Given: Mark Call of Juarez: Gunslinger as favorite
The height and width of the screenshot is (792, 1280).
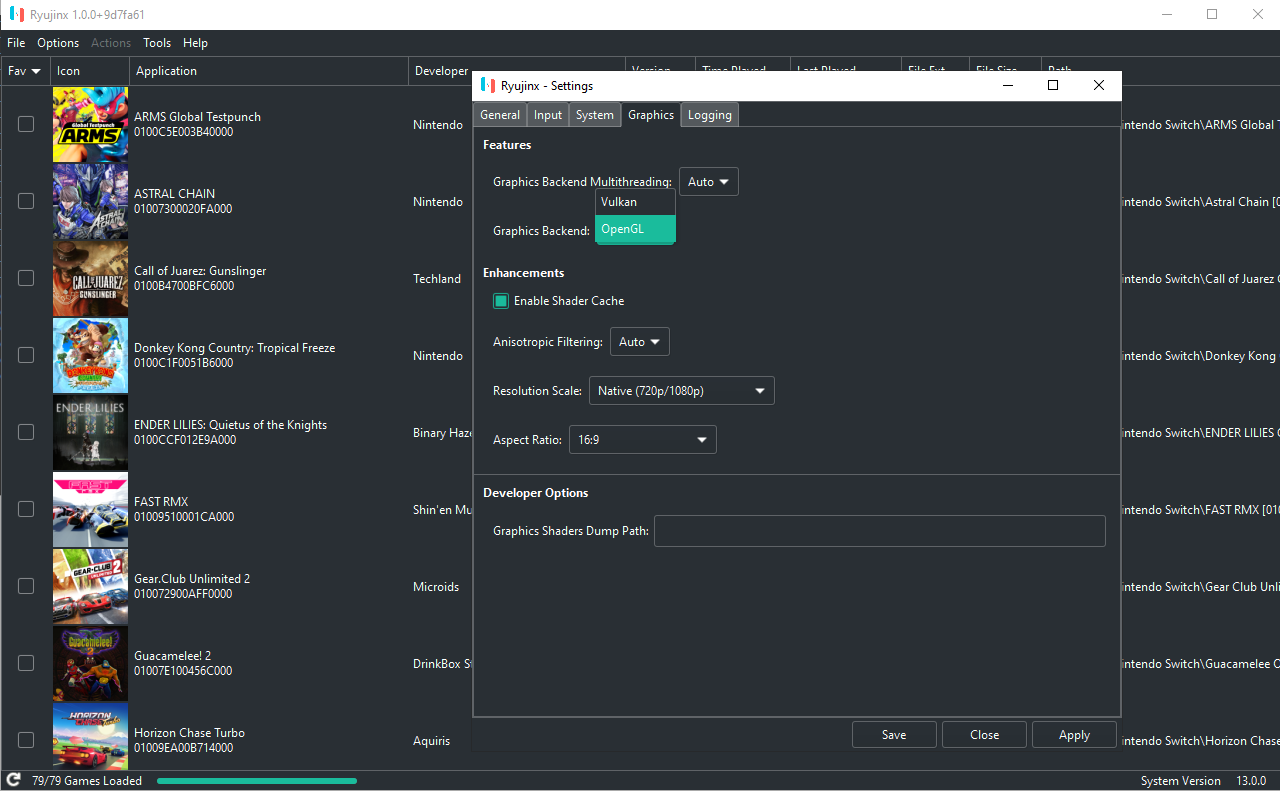Looking at the screenshot, I should 26,278.
